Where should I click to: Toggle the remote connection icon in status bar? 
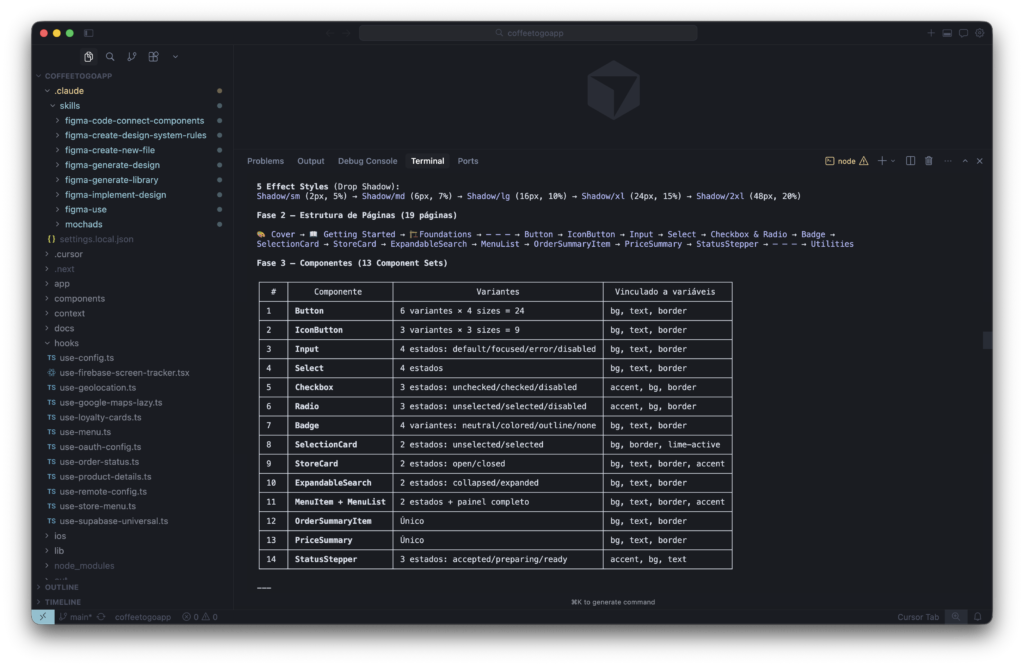tap(42, 617)
